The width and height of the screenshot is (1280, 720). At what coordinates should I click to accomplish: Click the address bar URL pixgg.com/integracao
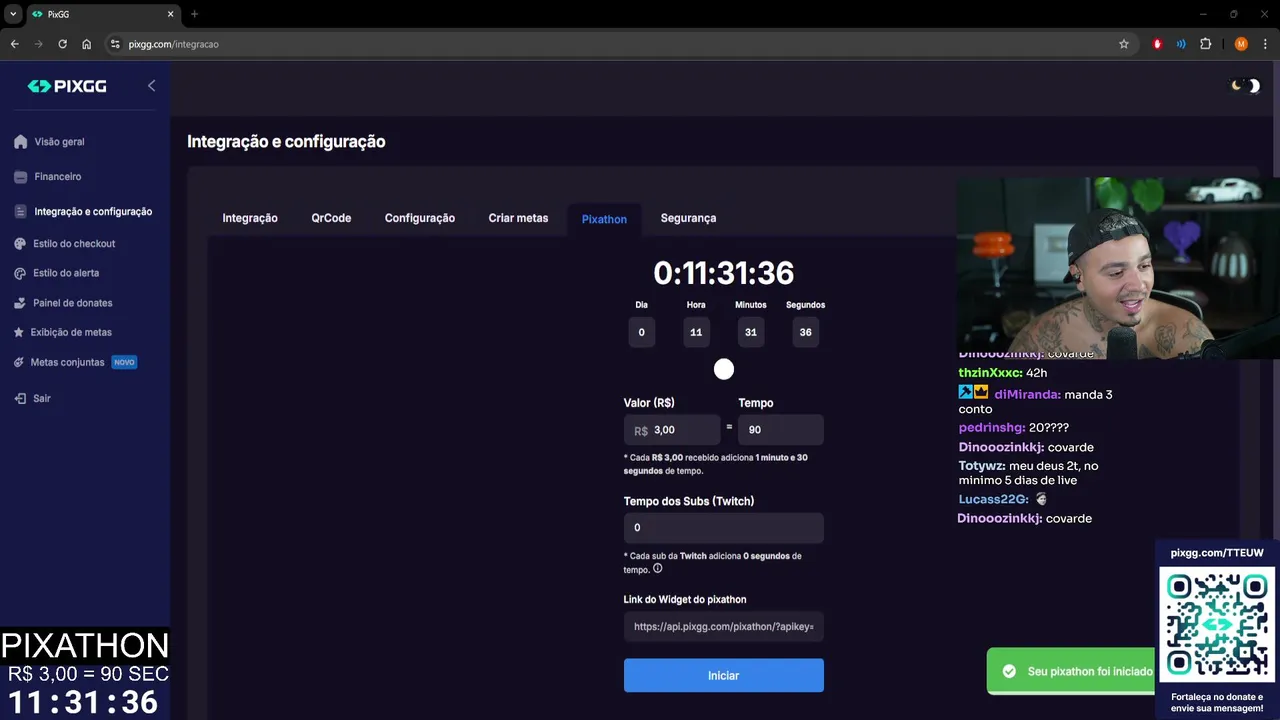(x=174, y=44)
